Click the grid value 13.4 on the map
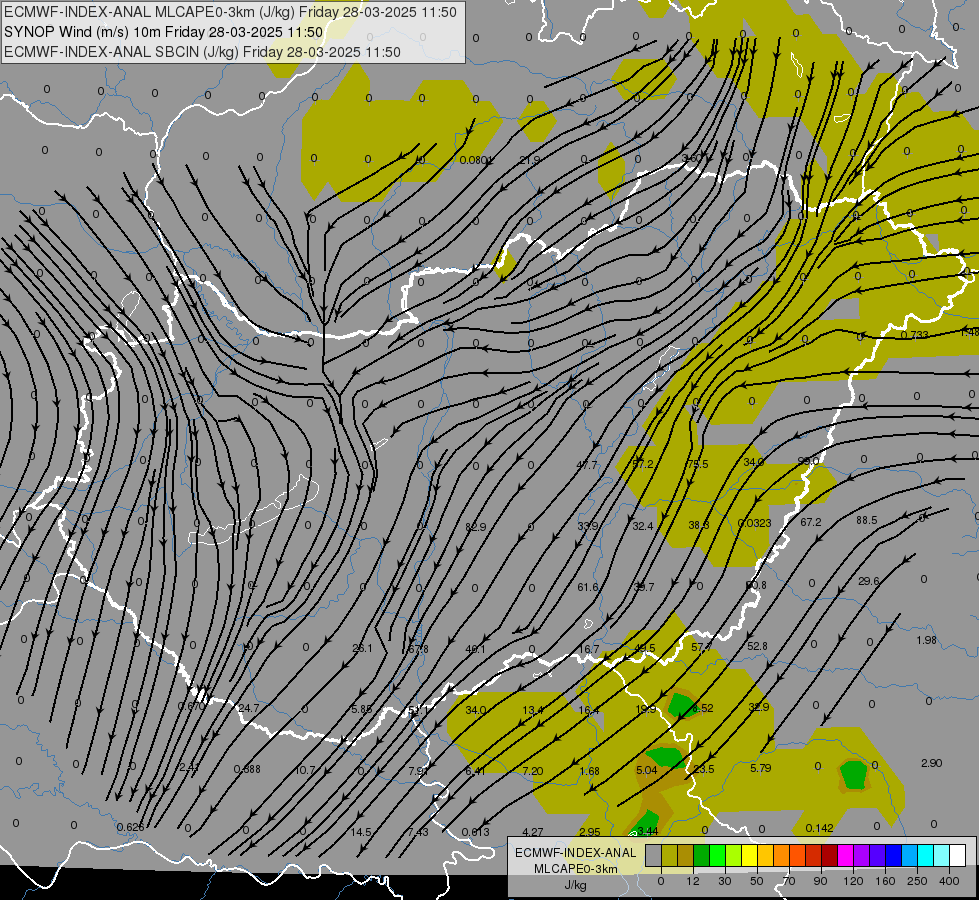 tap(533, 710)
